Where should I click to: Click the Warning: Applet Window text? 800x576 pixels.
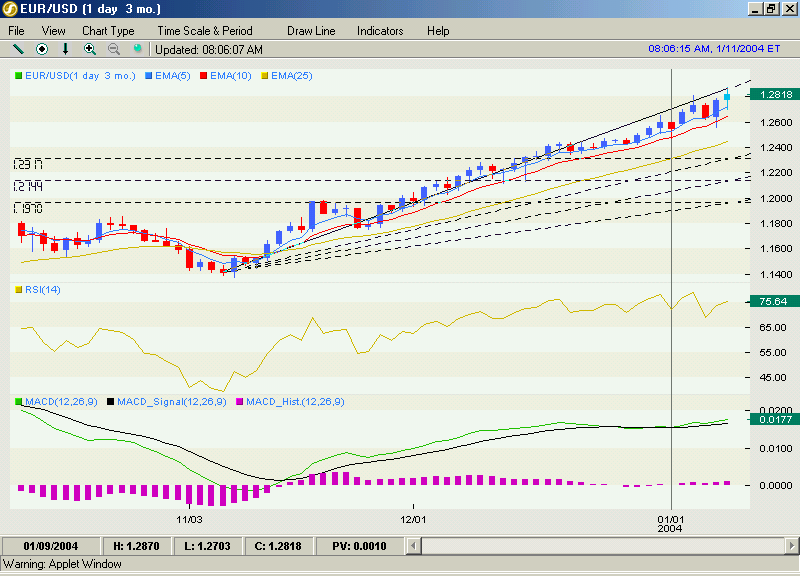click(x=62, y=564)
